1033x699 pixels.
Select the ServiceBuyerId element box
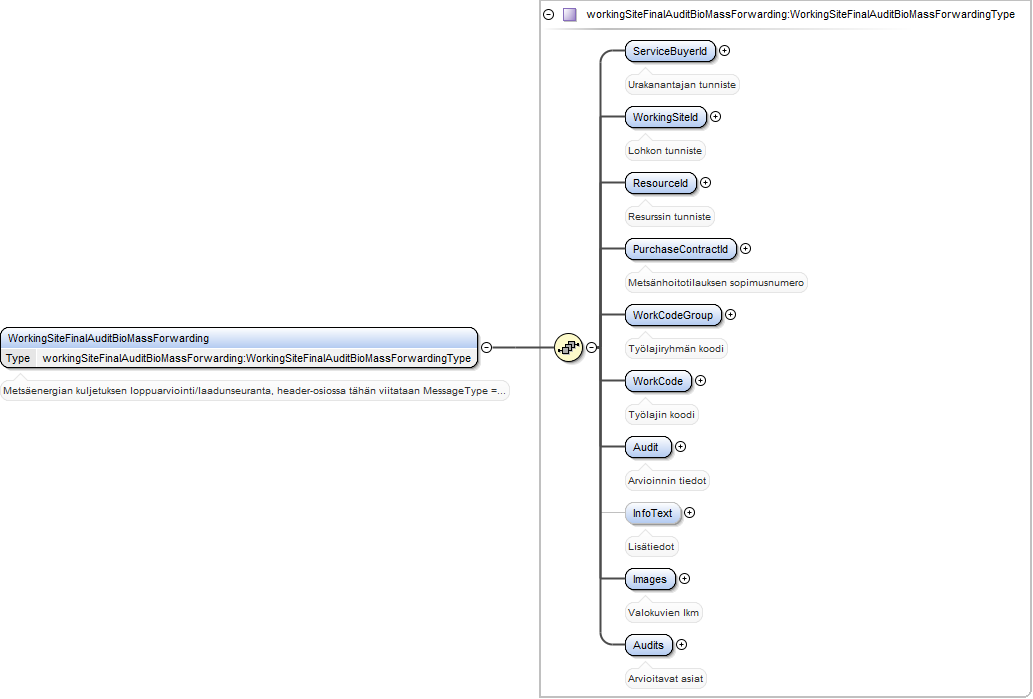pos(670,51)
